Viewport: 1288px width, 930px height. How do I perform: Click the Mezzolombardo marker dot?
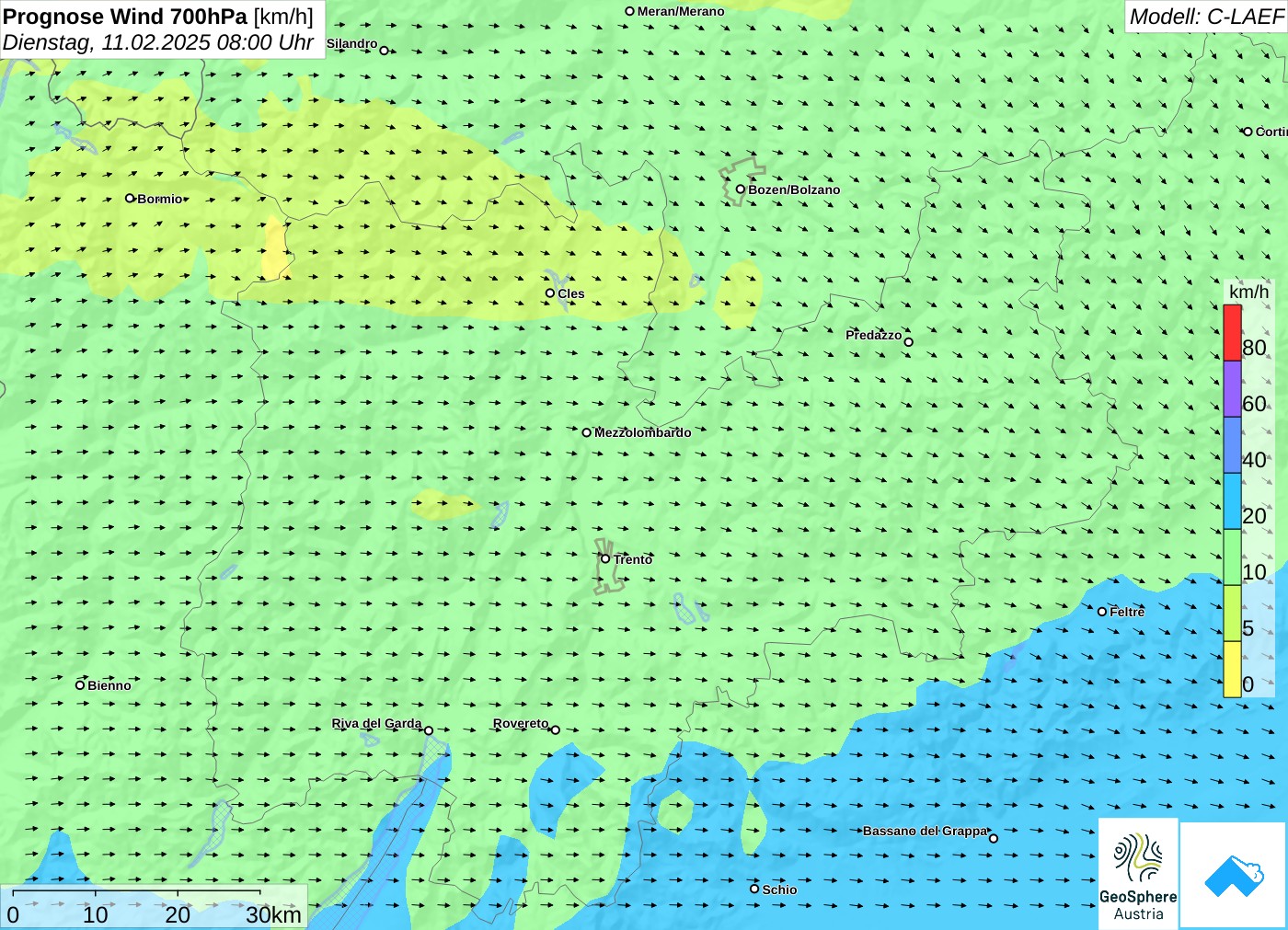pos(587,432)
